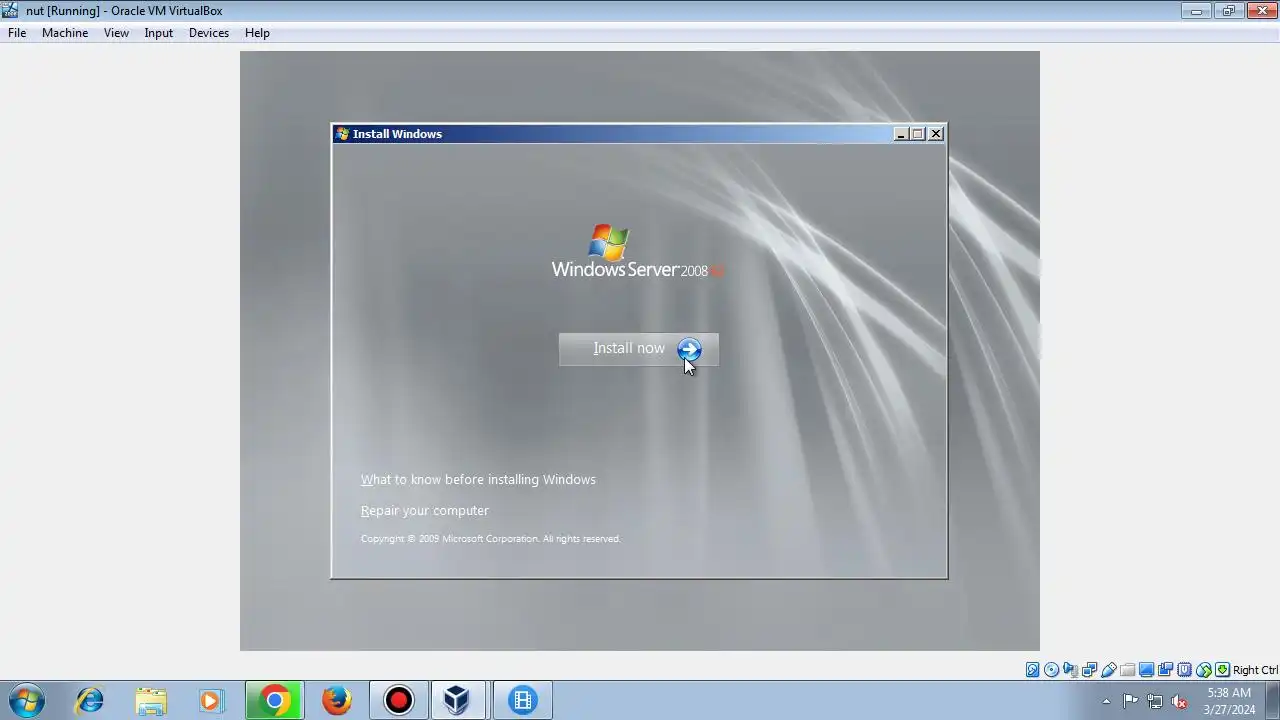Click the mouse integration status icon
The image size is (1280, 720).
point(1204,670)
